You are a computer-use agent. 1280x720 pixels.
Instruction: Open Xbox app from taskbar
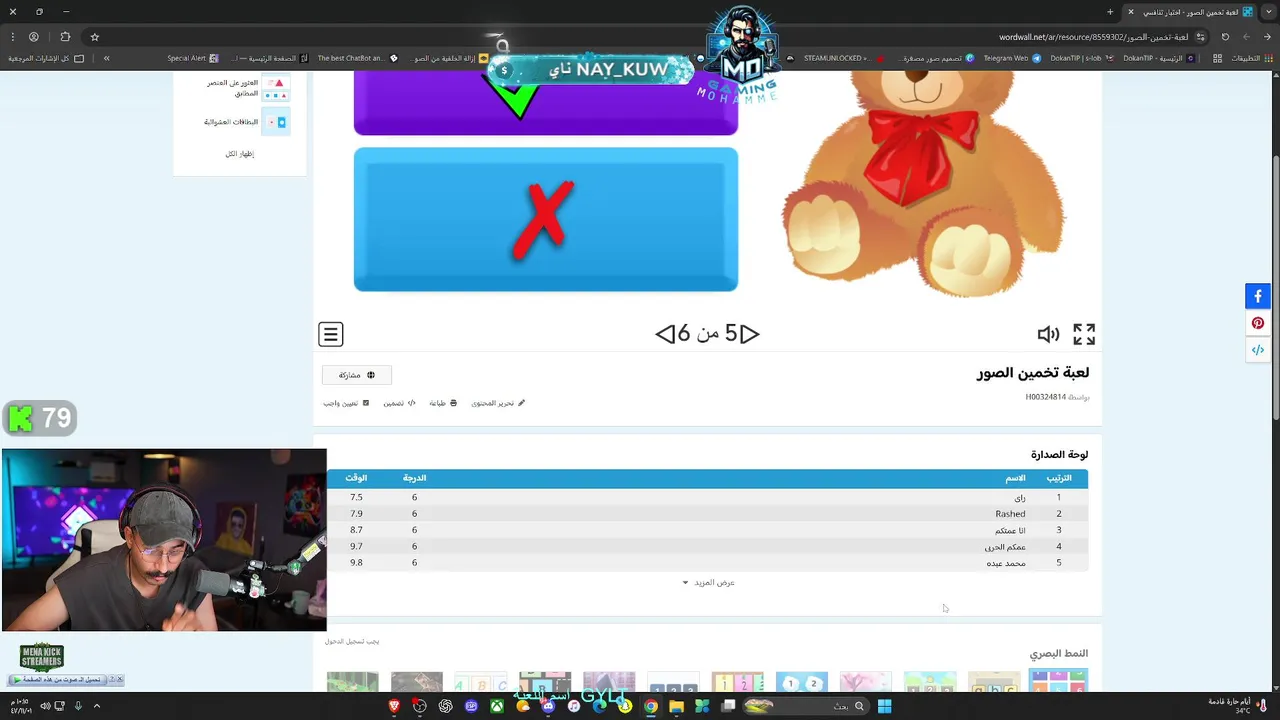497,706
